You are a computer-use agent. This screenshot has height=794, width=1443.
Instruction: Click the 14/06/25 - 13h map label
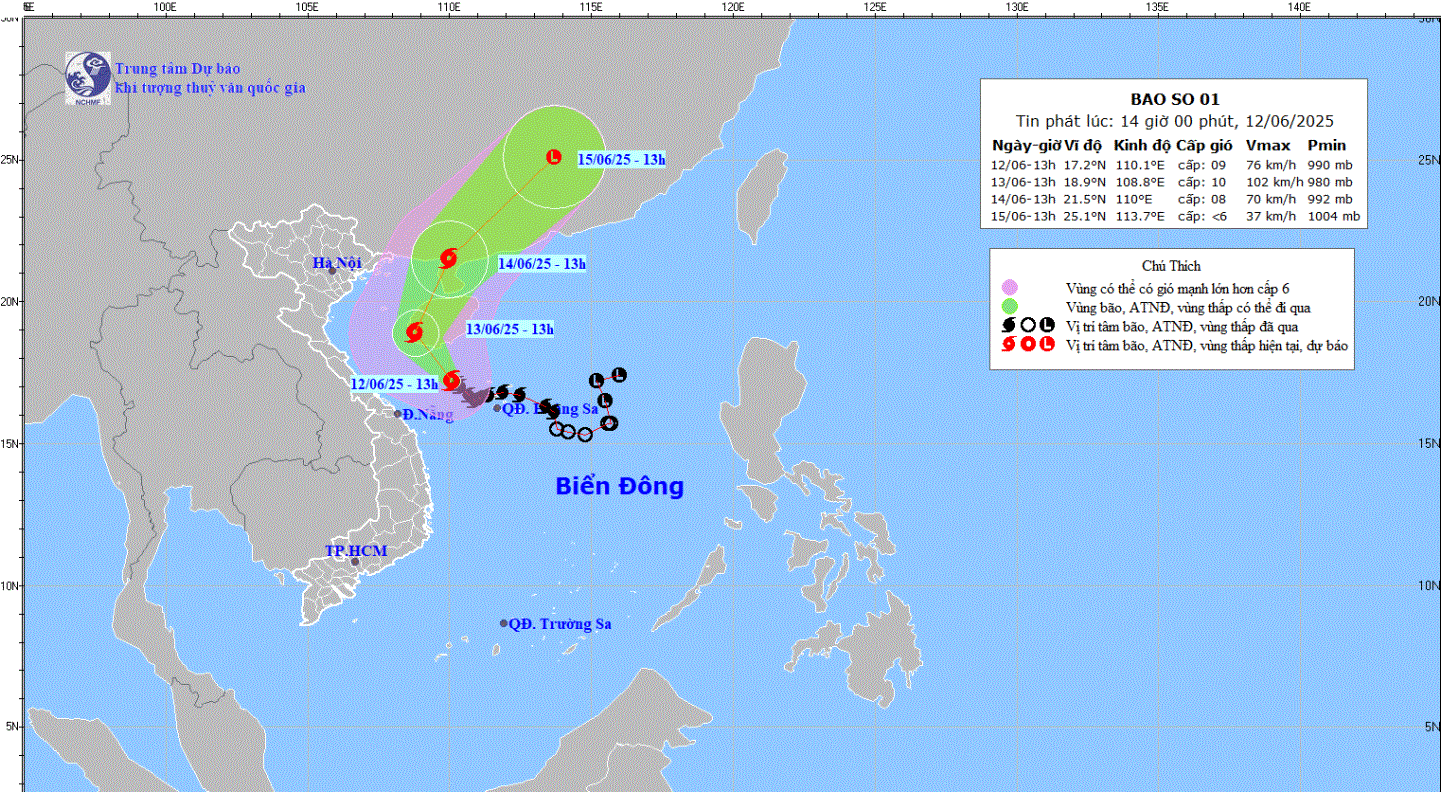pos(542,264)
